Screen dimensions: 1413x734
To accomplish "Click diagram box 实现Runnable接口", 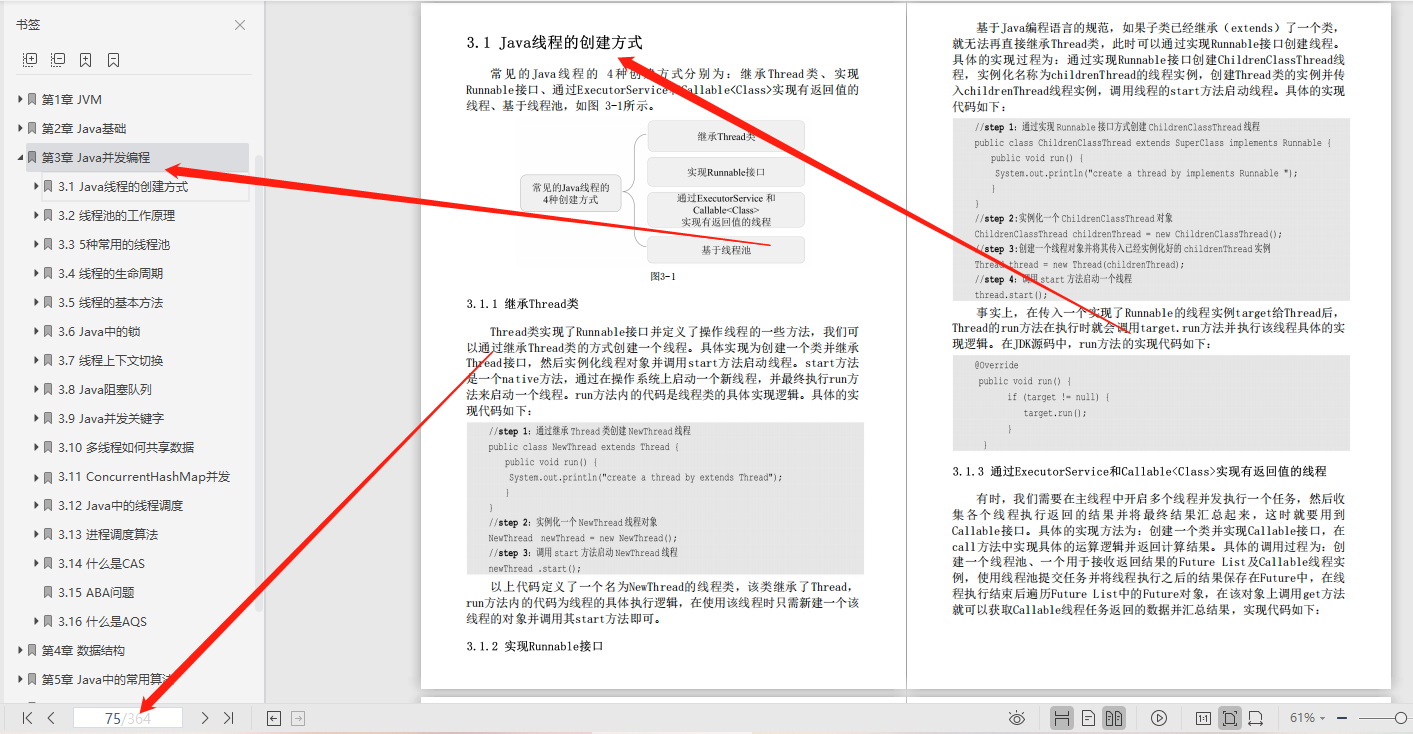I will 726,172.
